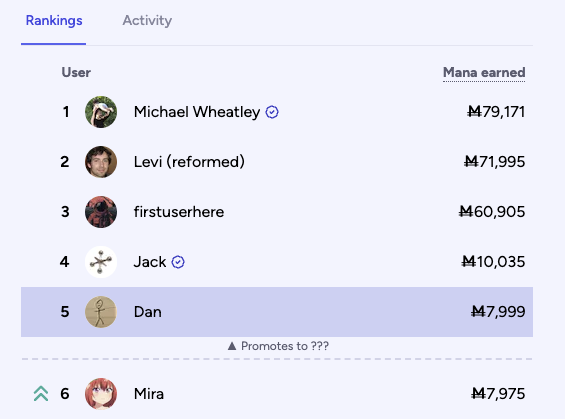Click the verified badge next to Jack

tap(178, 262)
